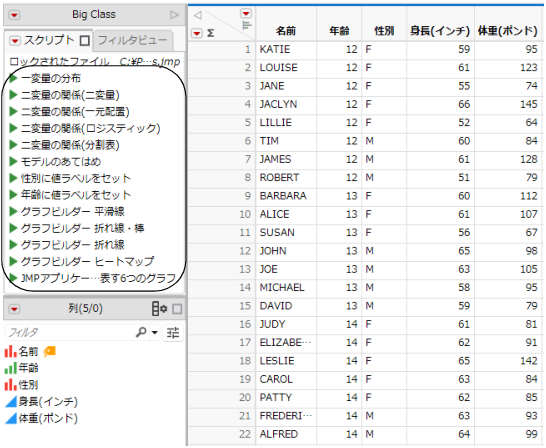Switch to the フィルタビュー tab

point(133,40)
